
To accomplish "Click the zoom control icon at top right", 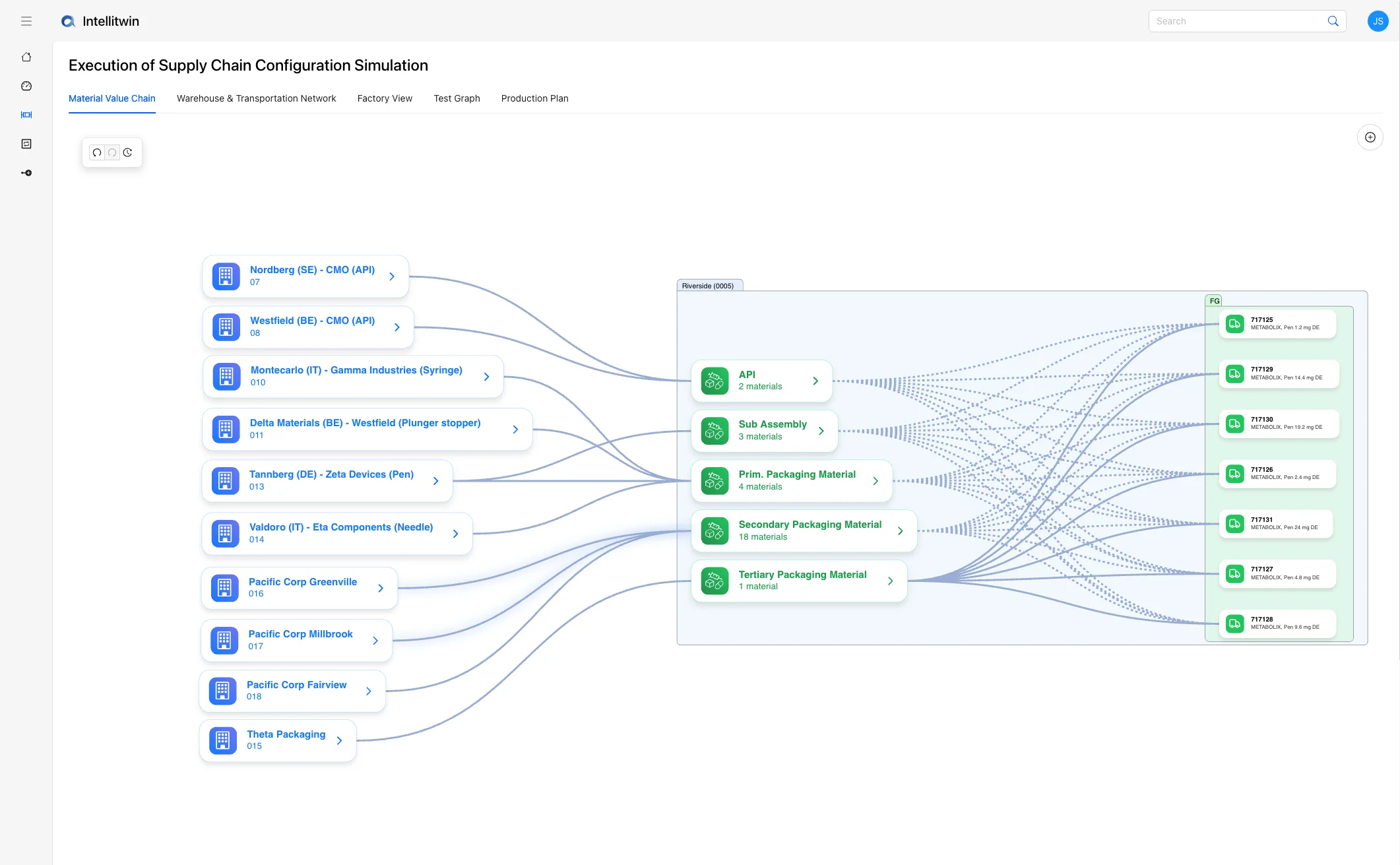I will (x=1370, y=137).
